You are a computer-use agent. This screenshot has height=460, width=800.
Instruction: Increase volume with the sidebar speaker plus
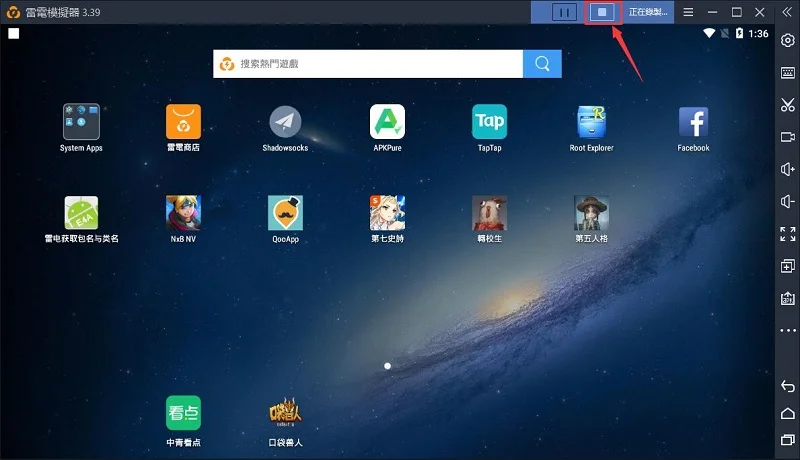788,169
